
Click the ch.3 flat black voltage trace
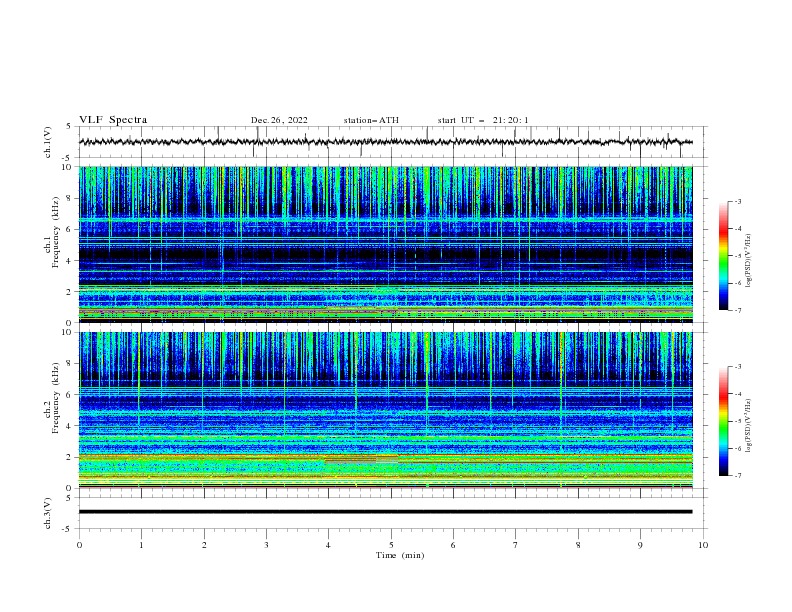(385, 512)
